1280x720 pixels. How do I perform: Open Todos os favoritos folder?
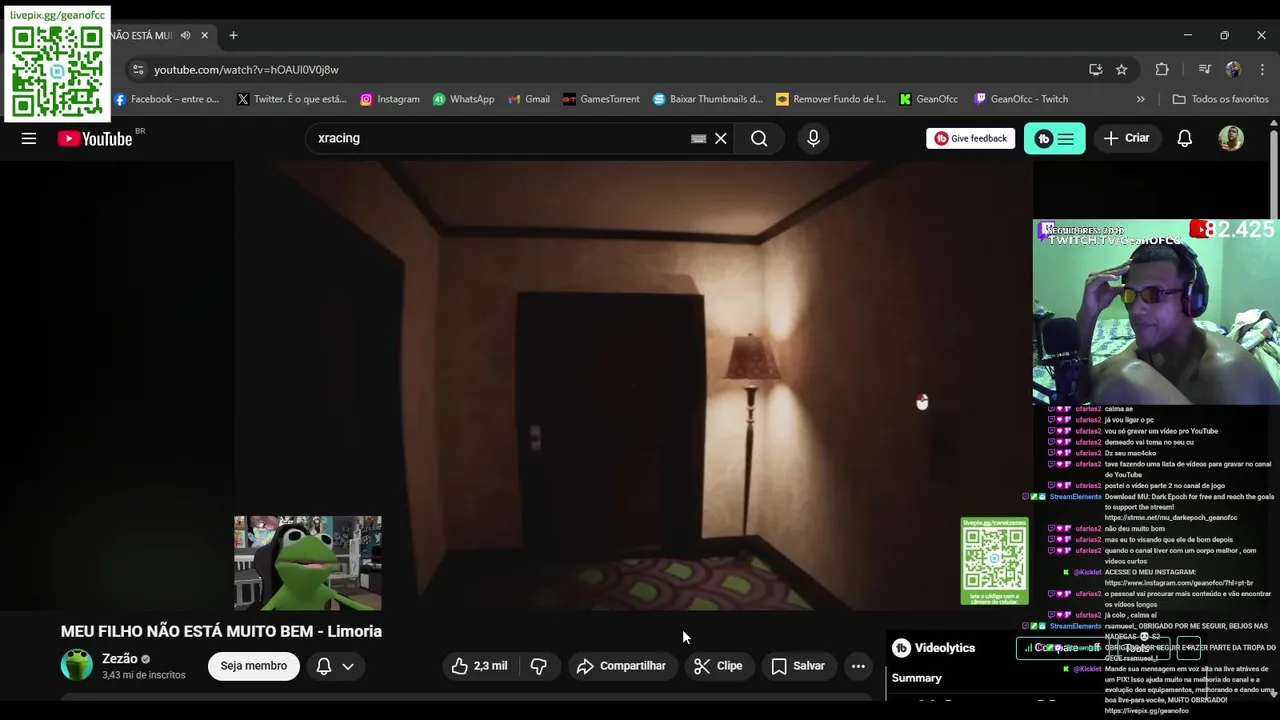1220,99
